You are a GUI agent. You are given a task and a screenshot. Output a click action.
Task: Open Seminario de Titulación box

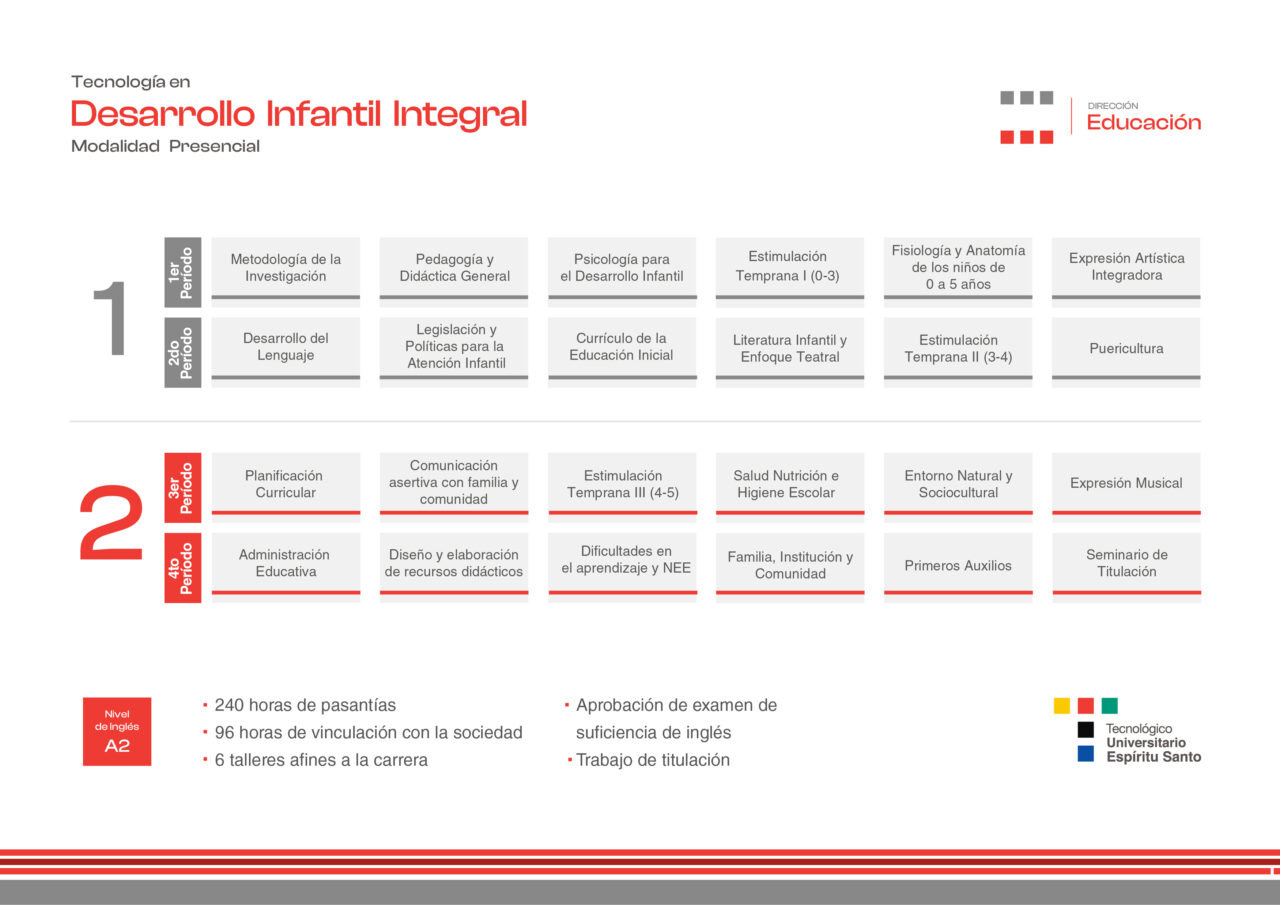click(x=1126, y=564)
